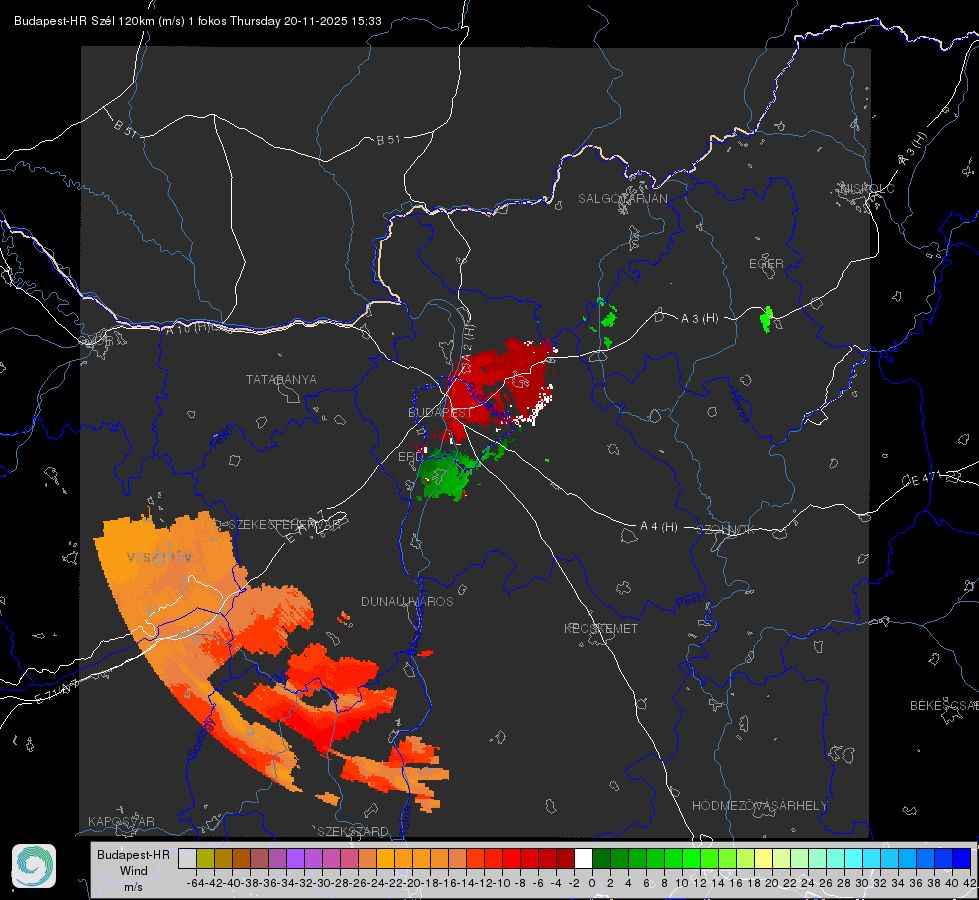Click the white swatch between -2 and 0
This screenshot has width=979, height=900.
pyautogui.click(x=583, y=858)
